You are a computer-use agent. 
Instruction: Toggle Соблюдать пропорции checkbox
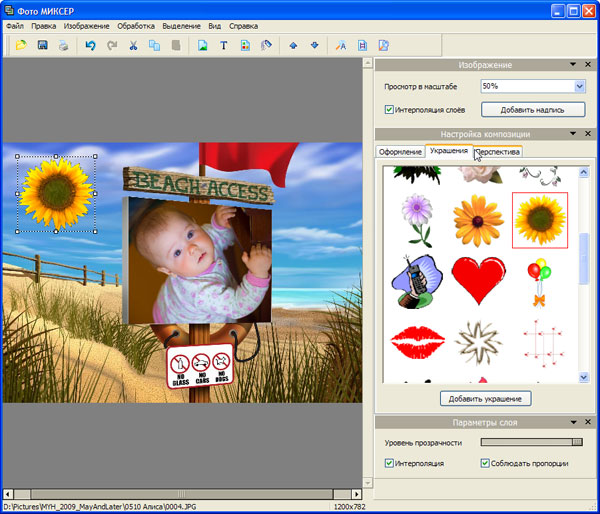(x=485, y=464)
